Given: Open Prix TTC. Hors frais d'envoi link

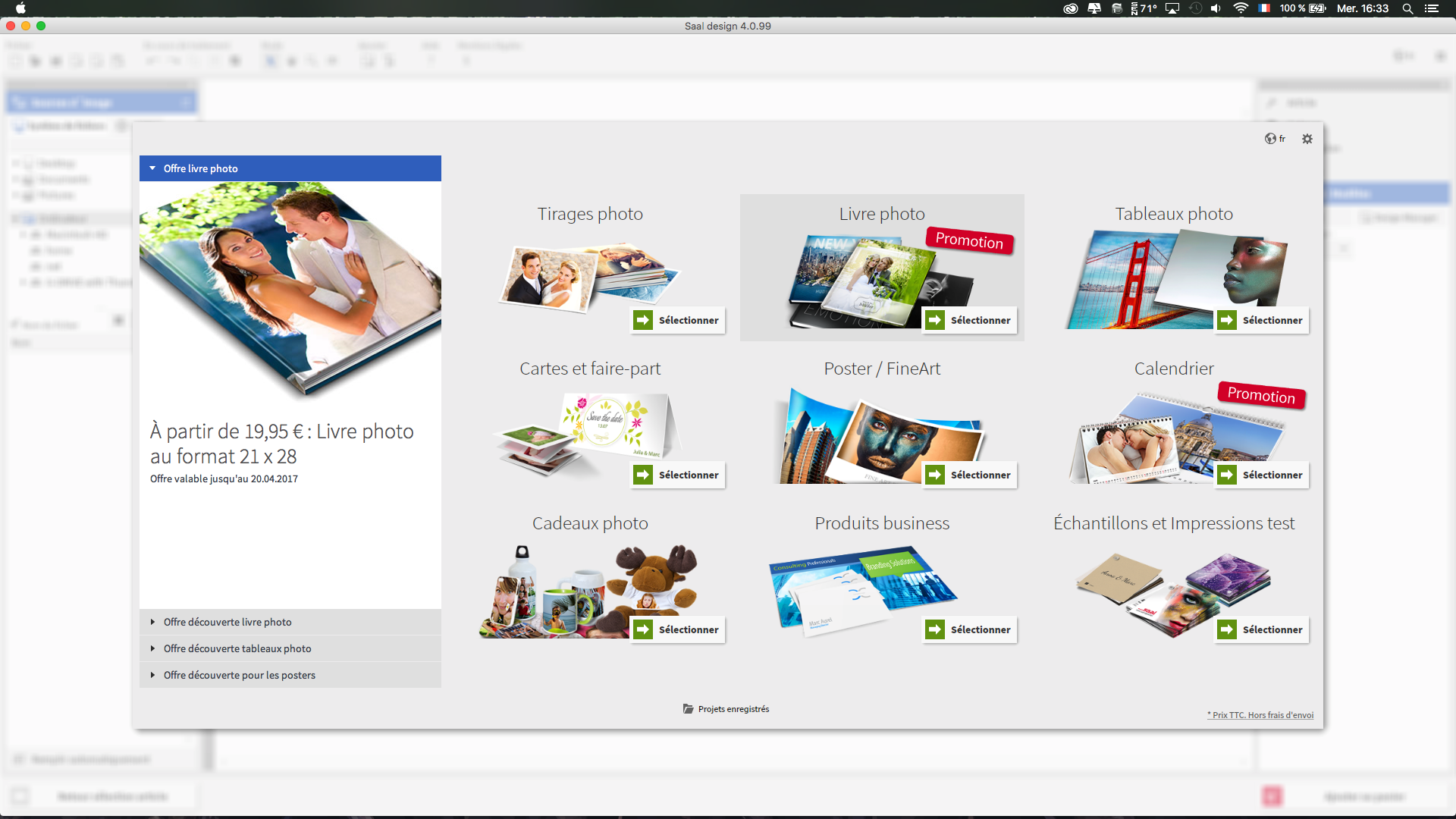Looking at the screenshot, I should (x=1260, y=715).
